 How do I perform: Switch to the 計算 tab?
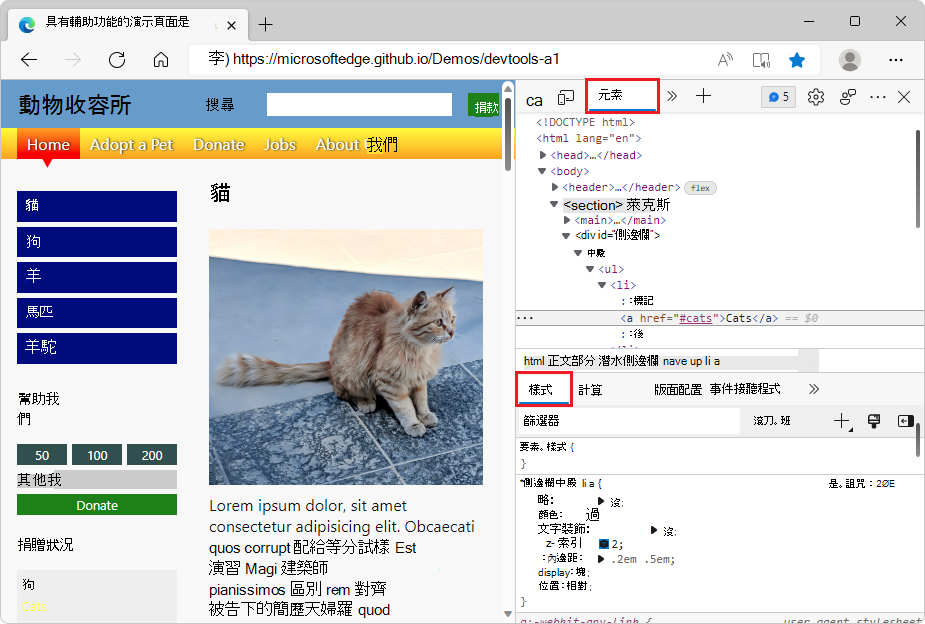coord(588,390)
